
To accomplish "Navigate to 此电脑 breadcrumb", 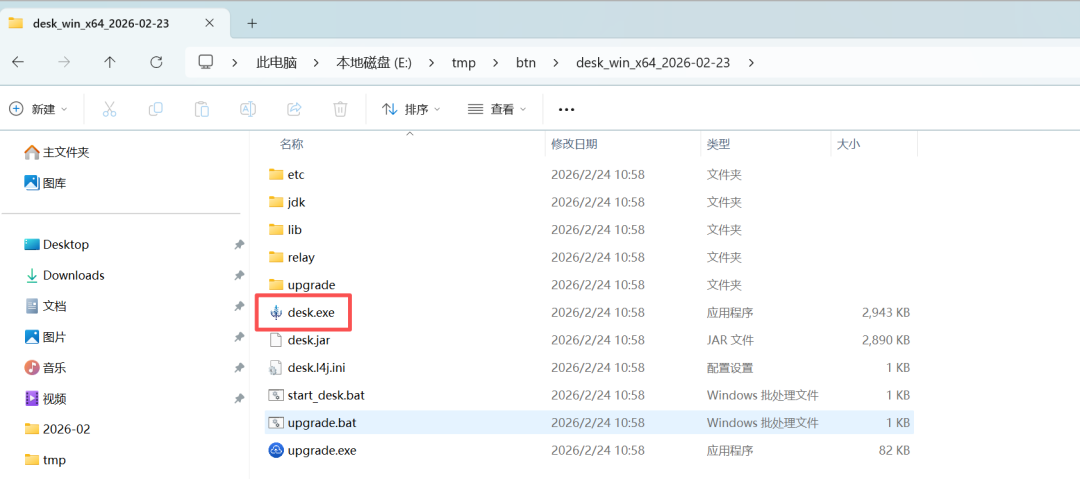I will tap(276, 63).
